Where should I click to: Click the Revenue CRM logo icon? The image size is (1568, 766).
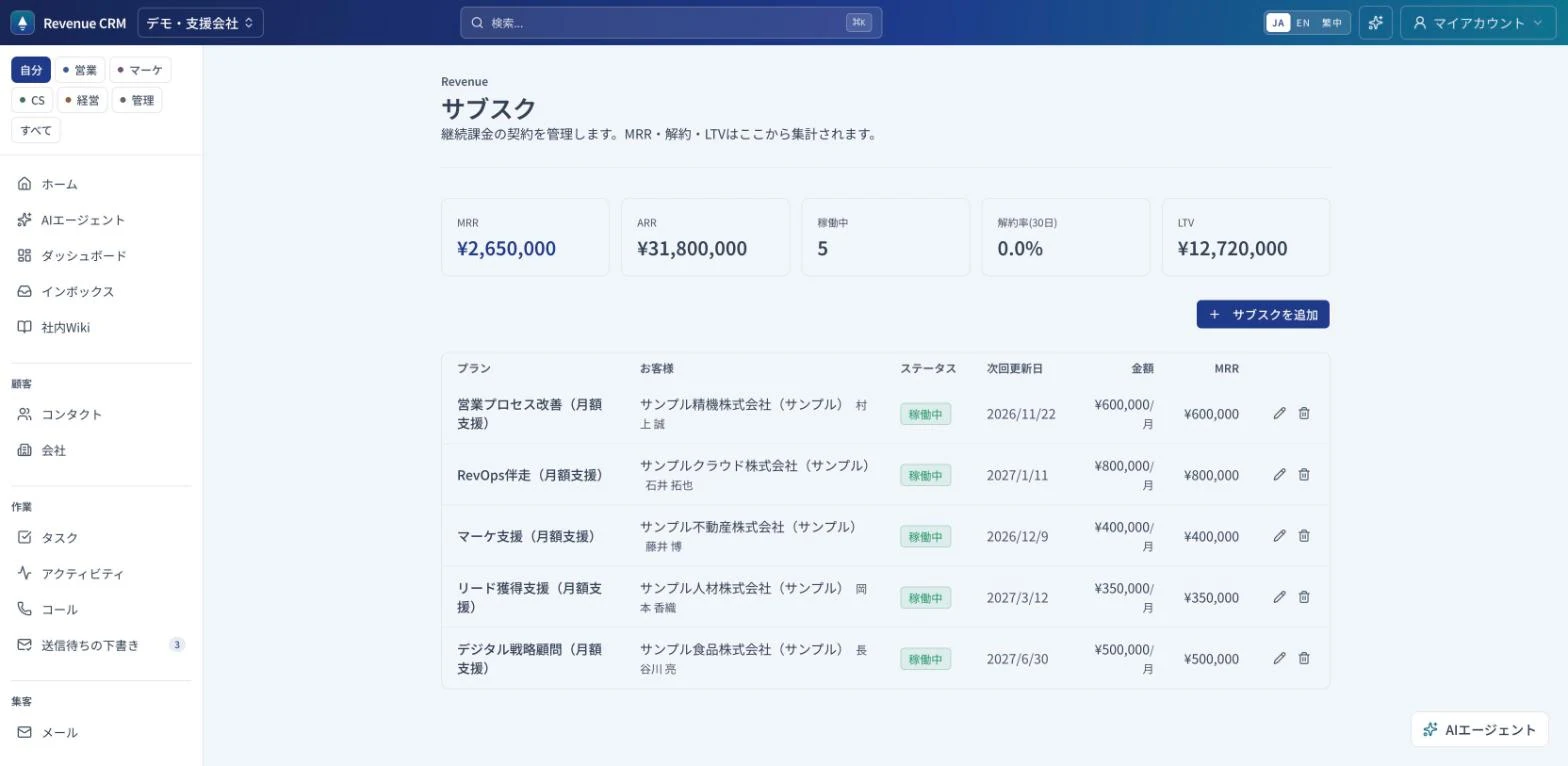click(x=22, y=22)
